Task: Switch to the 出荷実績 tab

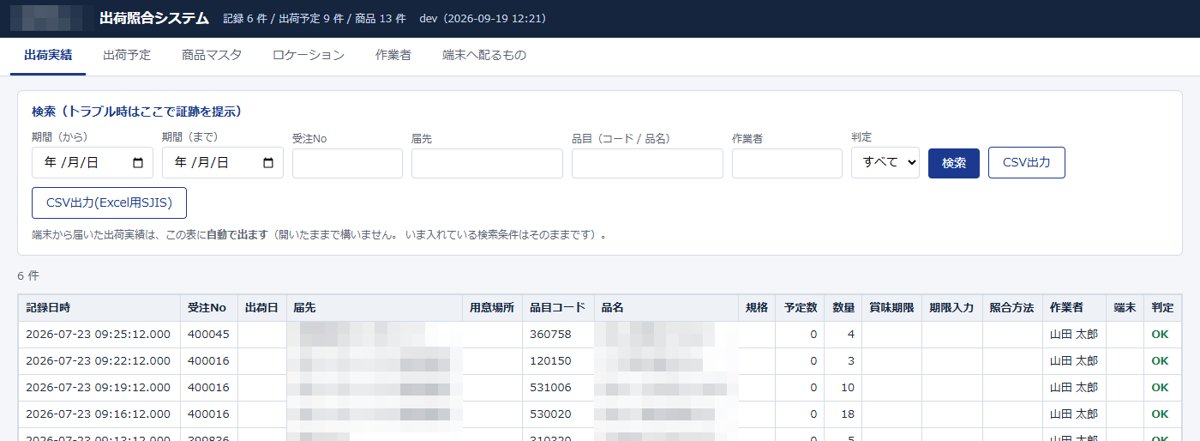Action: (48, 55)
